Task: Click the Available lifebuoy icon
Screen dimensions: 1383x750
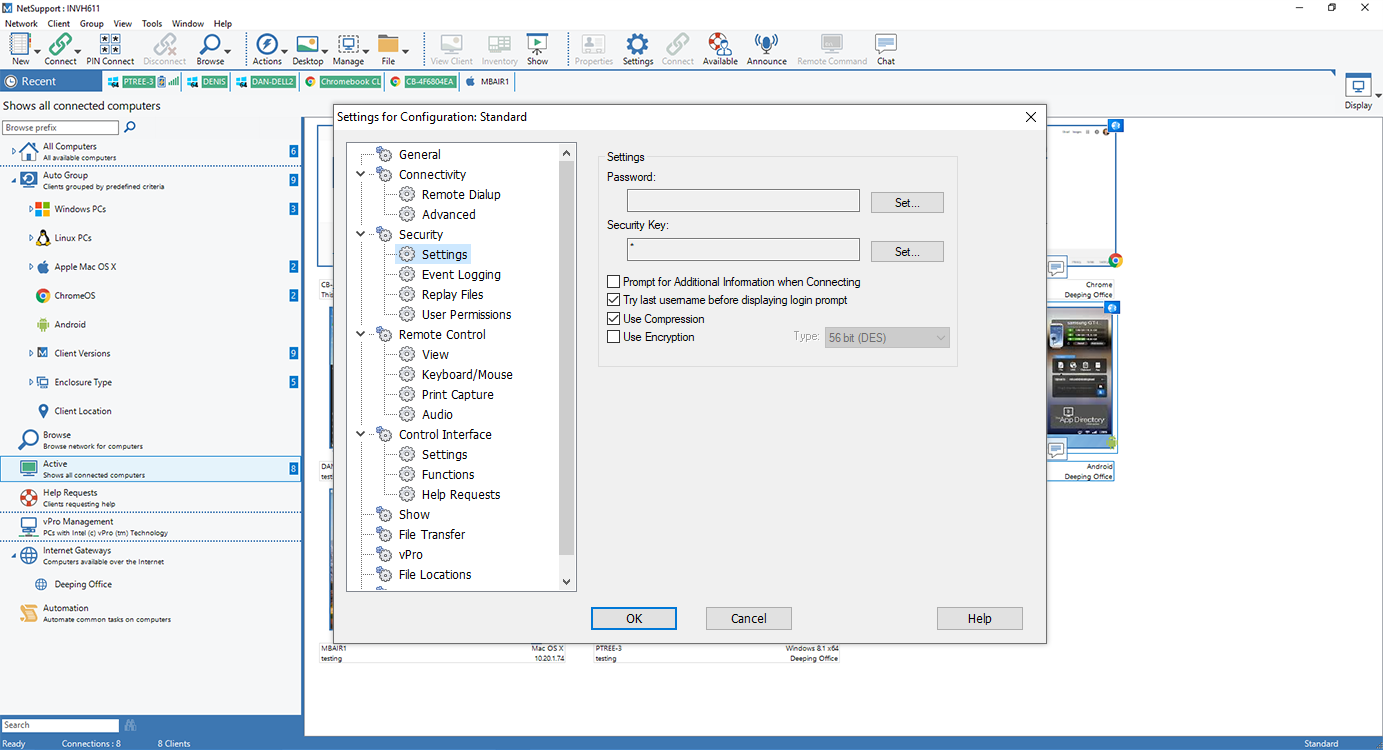Action: [719, 45]
